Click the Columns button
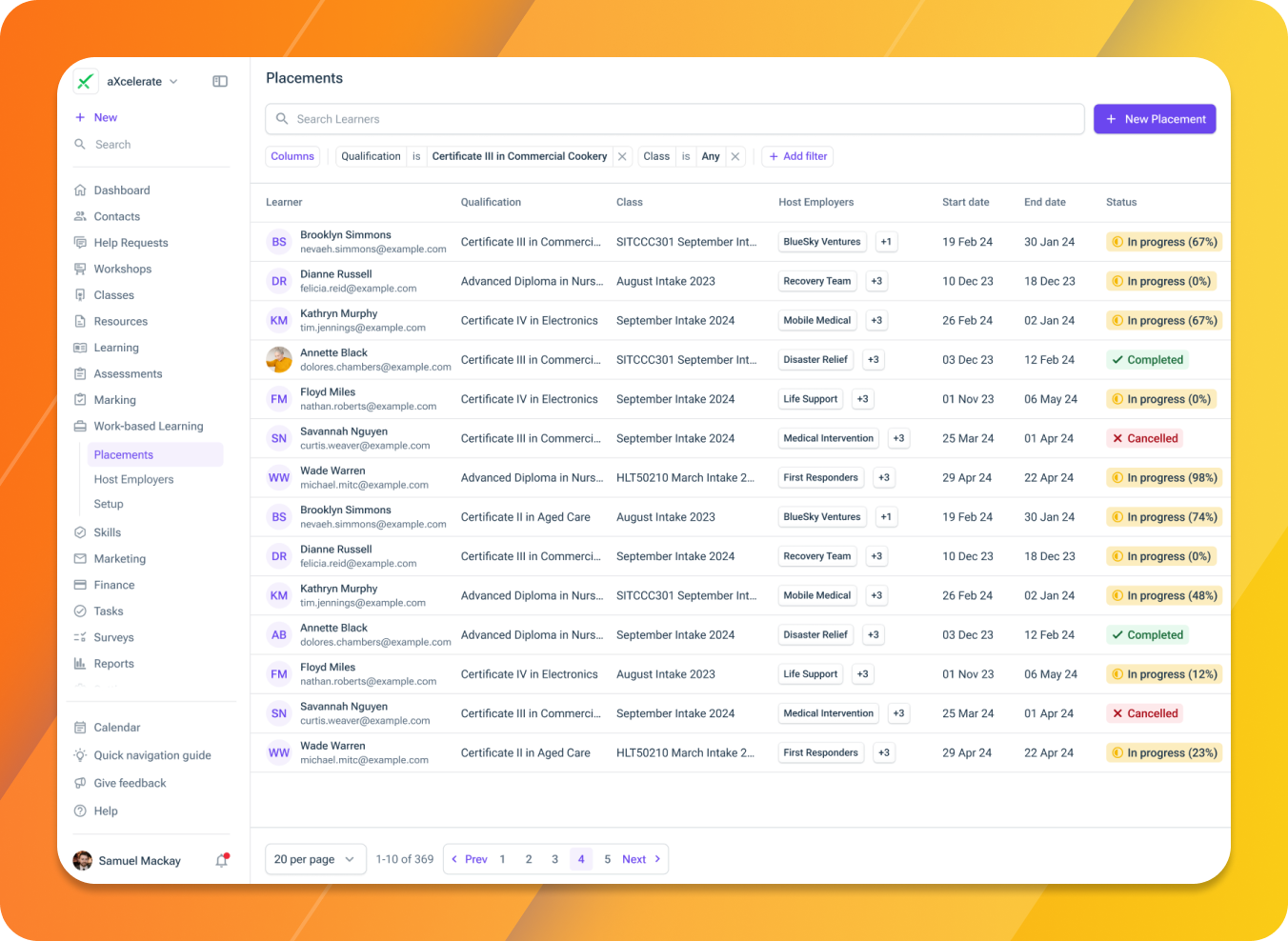The width and height of the screenshot is (1288, 941). pos(292,156)
